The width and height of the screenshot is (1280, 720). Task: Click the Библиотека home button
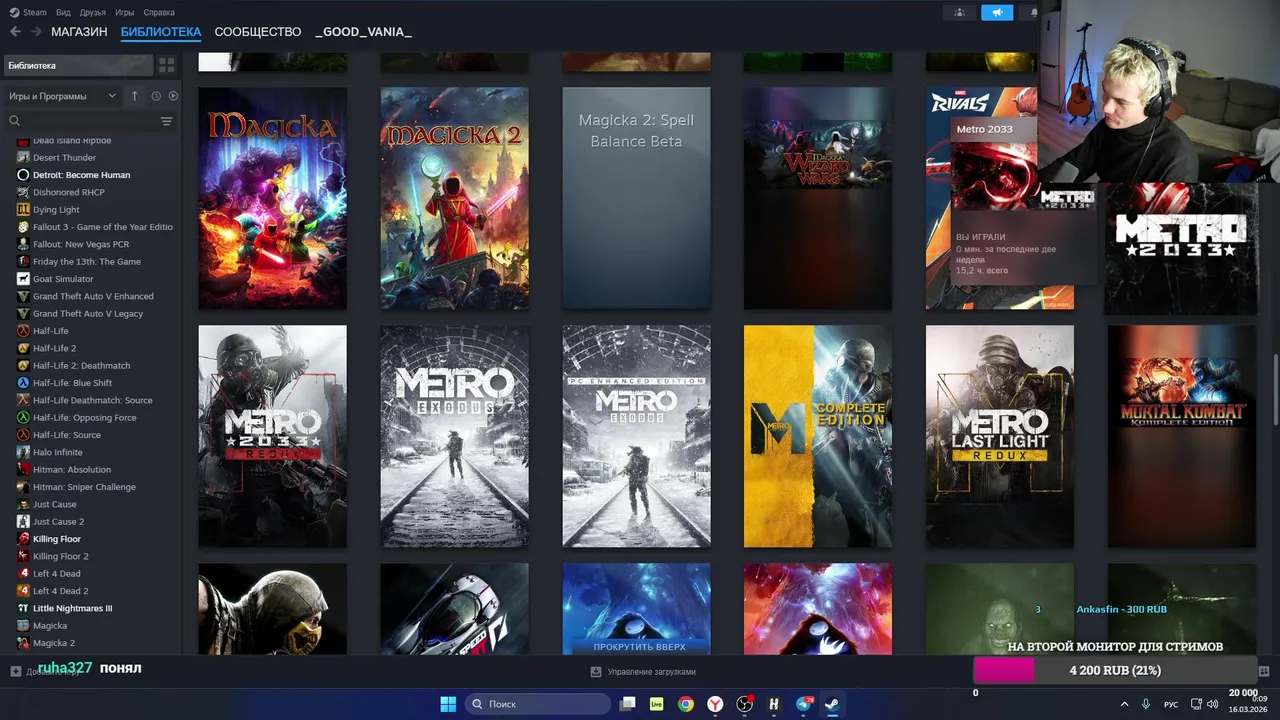[78, 65]
